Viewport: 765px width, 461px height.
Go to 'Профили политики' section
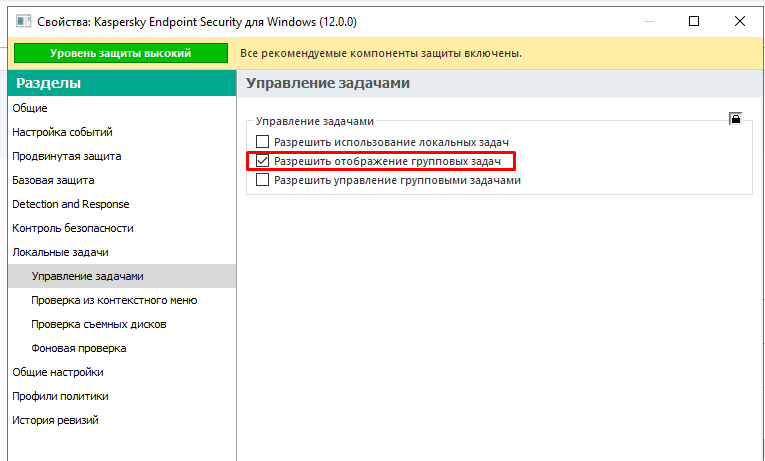tap(122, 396)
